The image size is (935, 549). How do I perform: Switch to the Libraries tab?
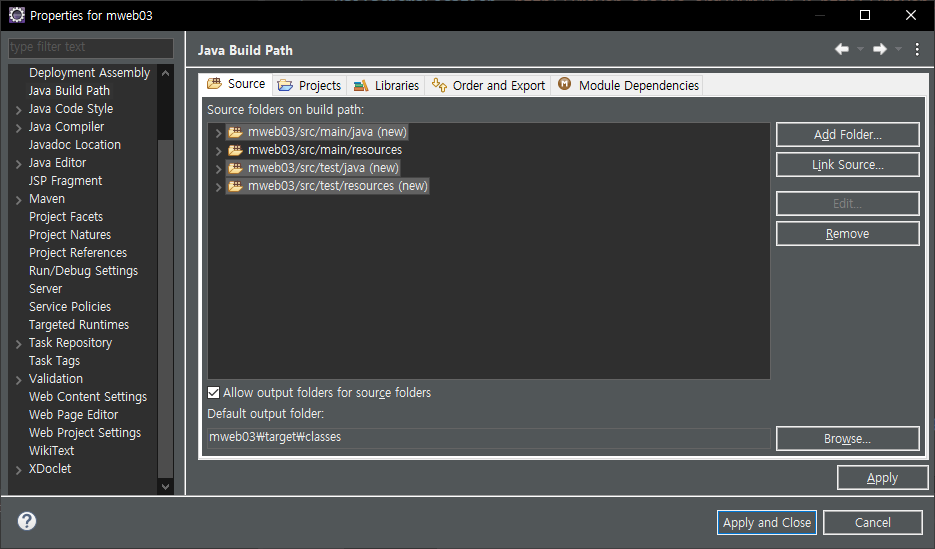[x=386, y=85]
